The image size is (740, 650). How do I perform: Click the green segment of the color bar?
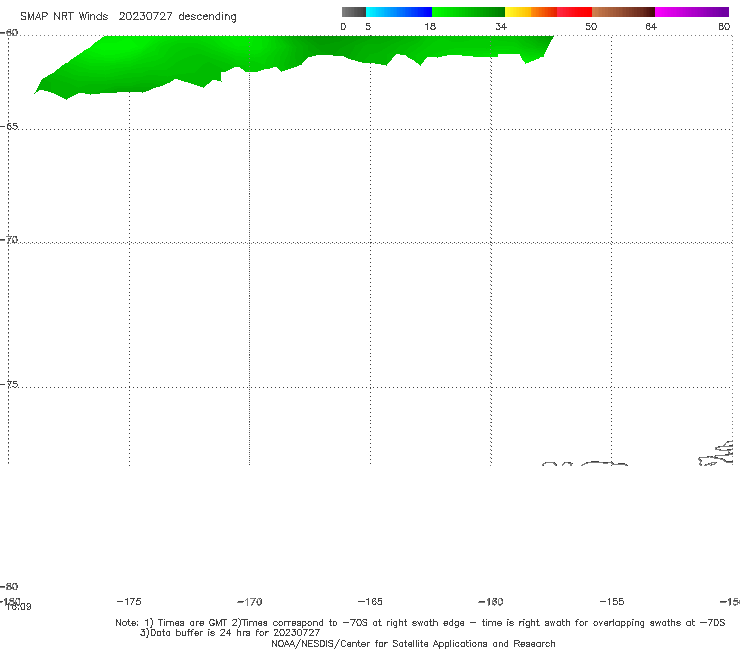coord(468,12)
